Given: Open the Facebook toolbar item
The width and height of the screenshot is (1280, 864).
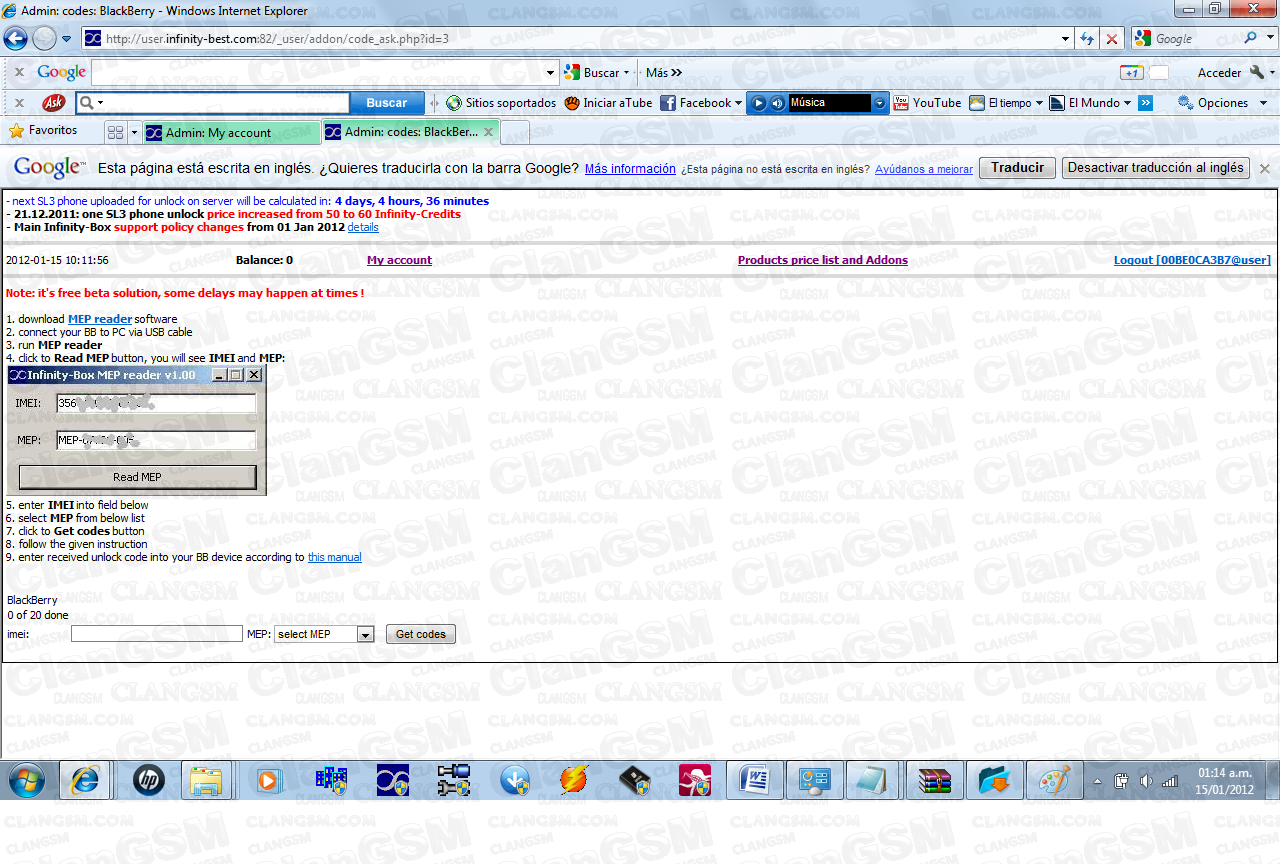Looking at the screenshot, I should (702, 103).
